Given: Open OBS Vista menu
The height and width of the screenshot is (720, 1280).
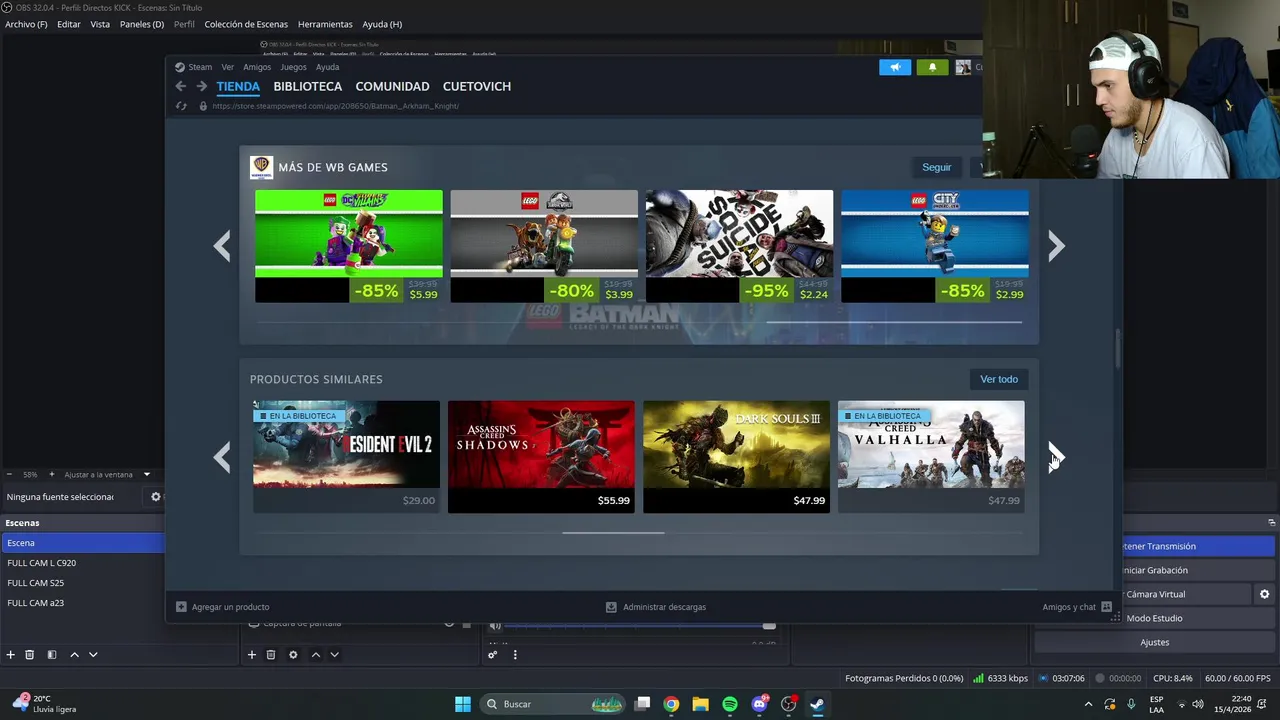Looking at the screenshot, I should (100, 24).
